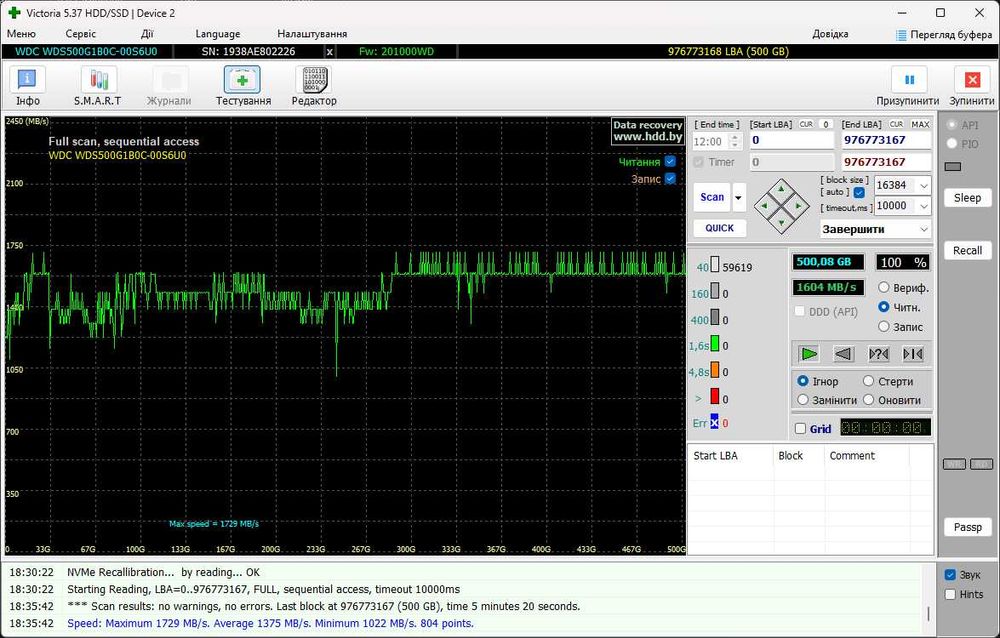
Task: Expand the block size 16384 dropdown
Action: coord(923,186)
